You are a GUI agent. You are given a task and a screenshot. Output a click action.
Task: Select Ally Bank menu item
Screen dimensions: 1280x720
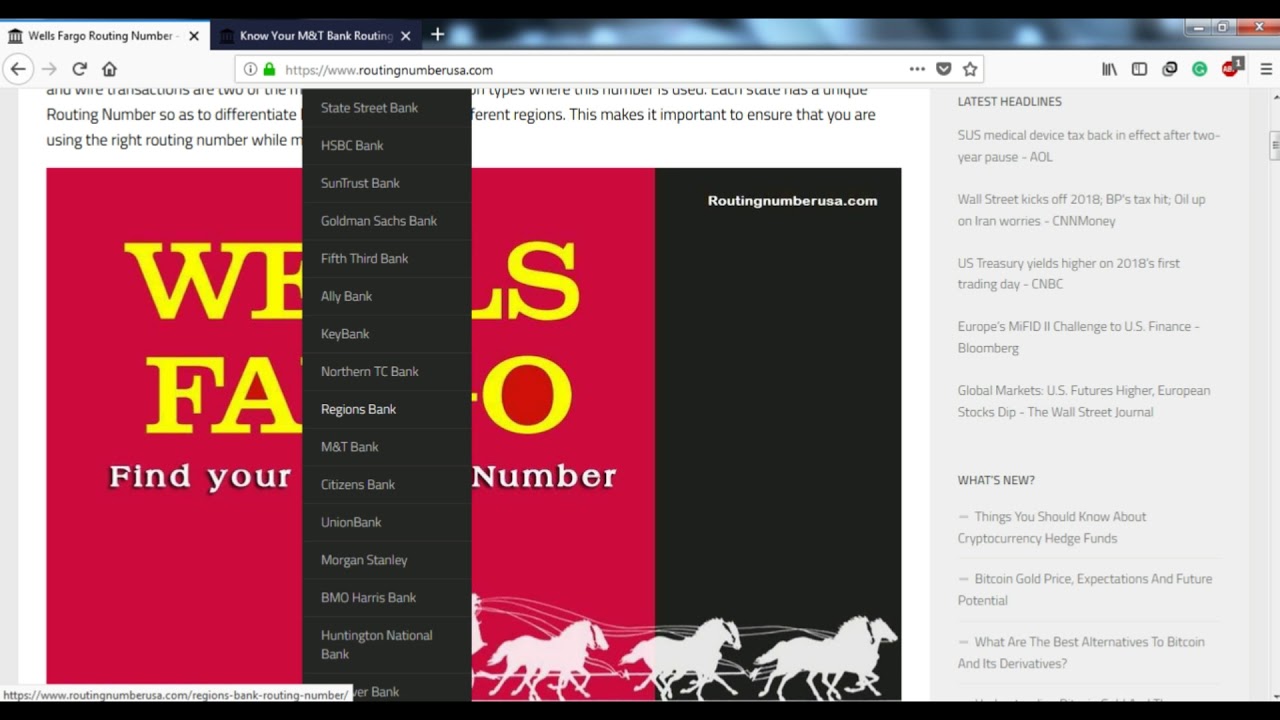[x=386, y=296]
